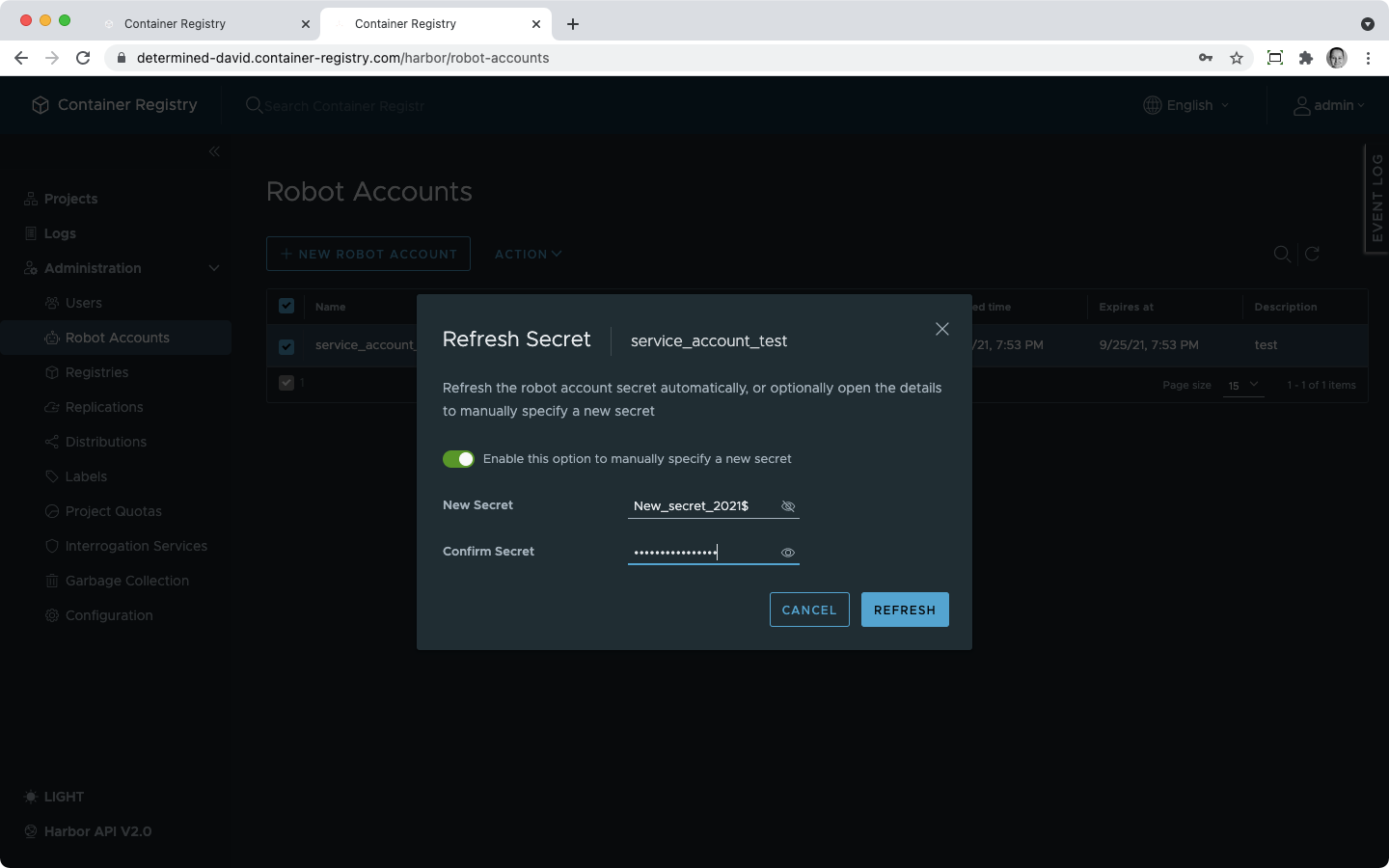This screenshot has height=868, width=1389.
Task: Open the Harbor API V2.0 link
Action: point(88,831)
